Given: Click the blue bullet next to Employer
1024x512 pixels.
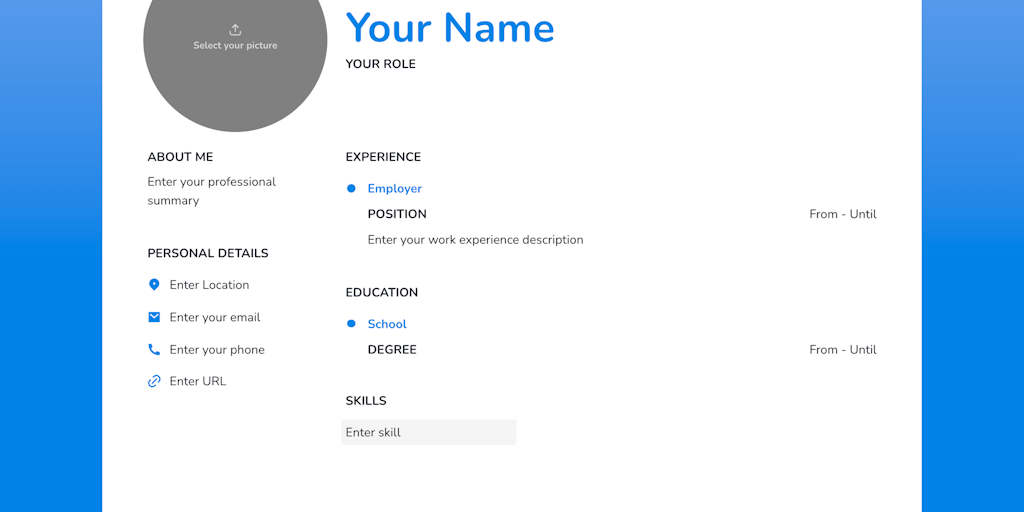Looking at the screenshot, I should pyautogui.click(x=351, y=188).
